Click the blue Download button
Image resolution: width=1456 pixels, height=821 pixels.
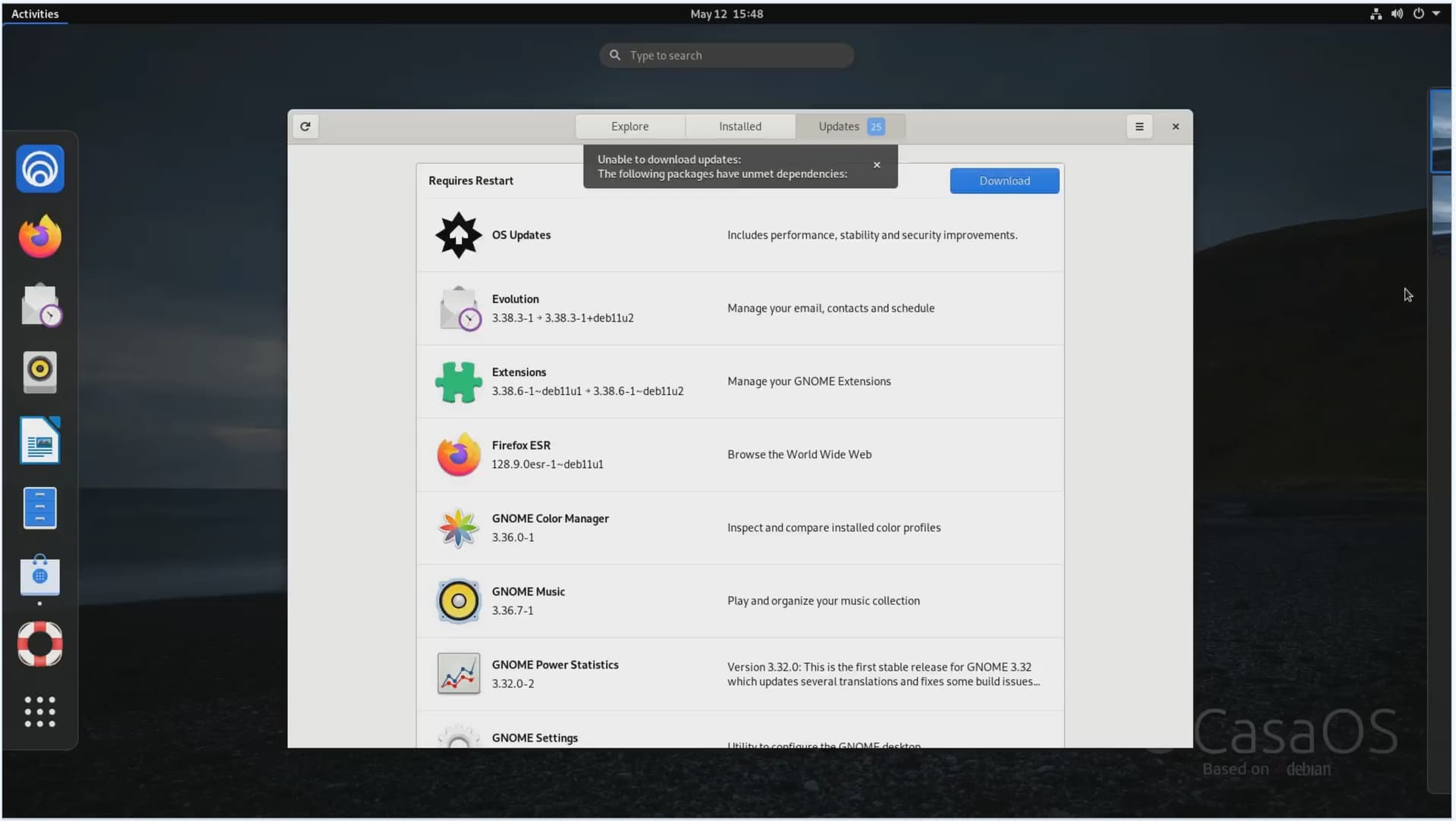coord(1004,180)
